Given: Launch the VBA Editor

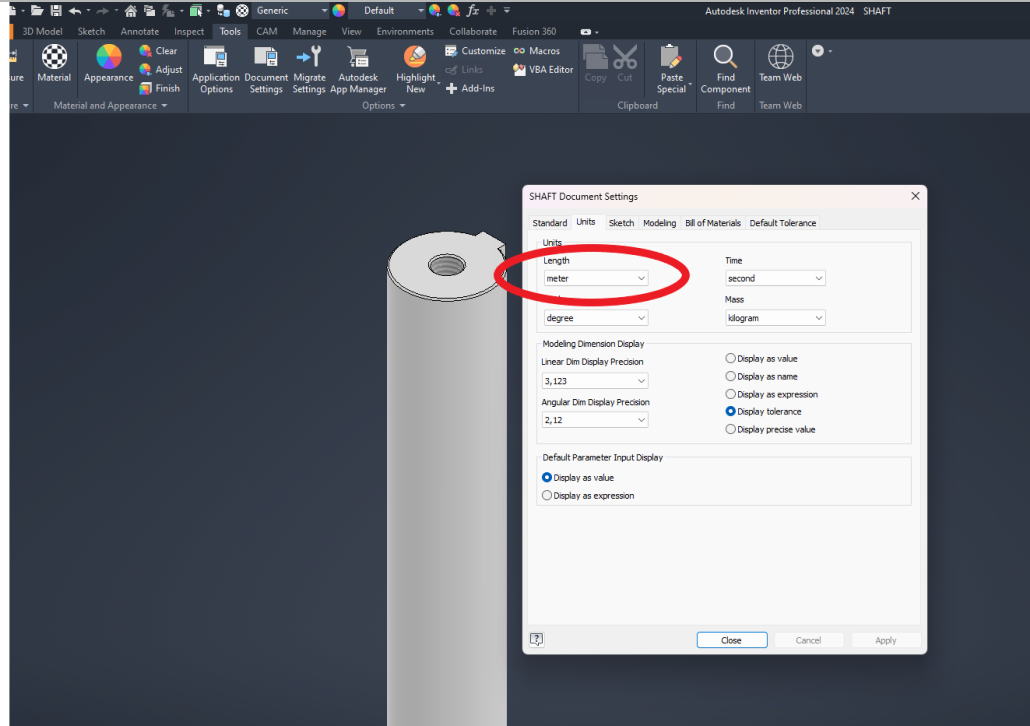Looking at the screenshot, I should click(x=543, y=69).
